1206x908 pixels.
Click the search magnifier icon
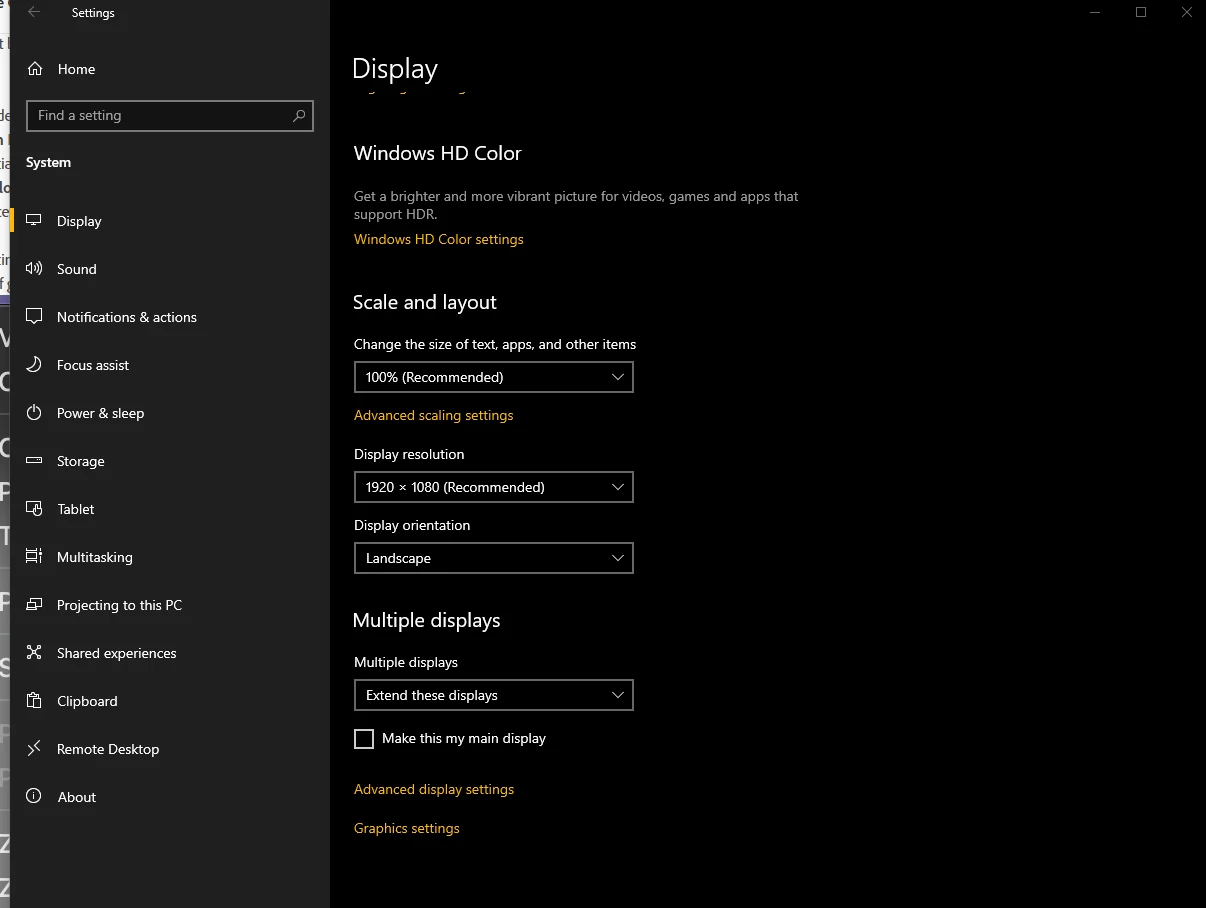tap(299, 116)
